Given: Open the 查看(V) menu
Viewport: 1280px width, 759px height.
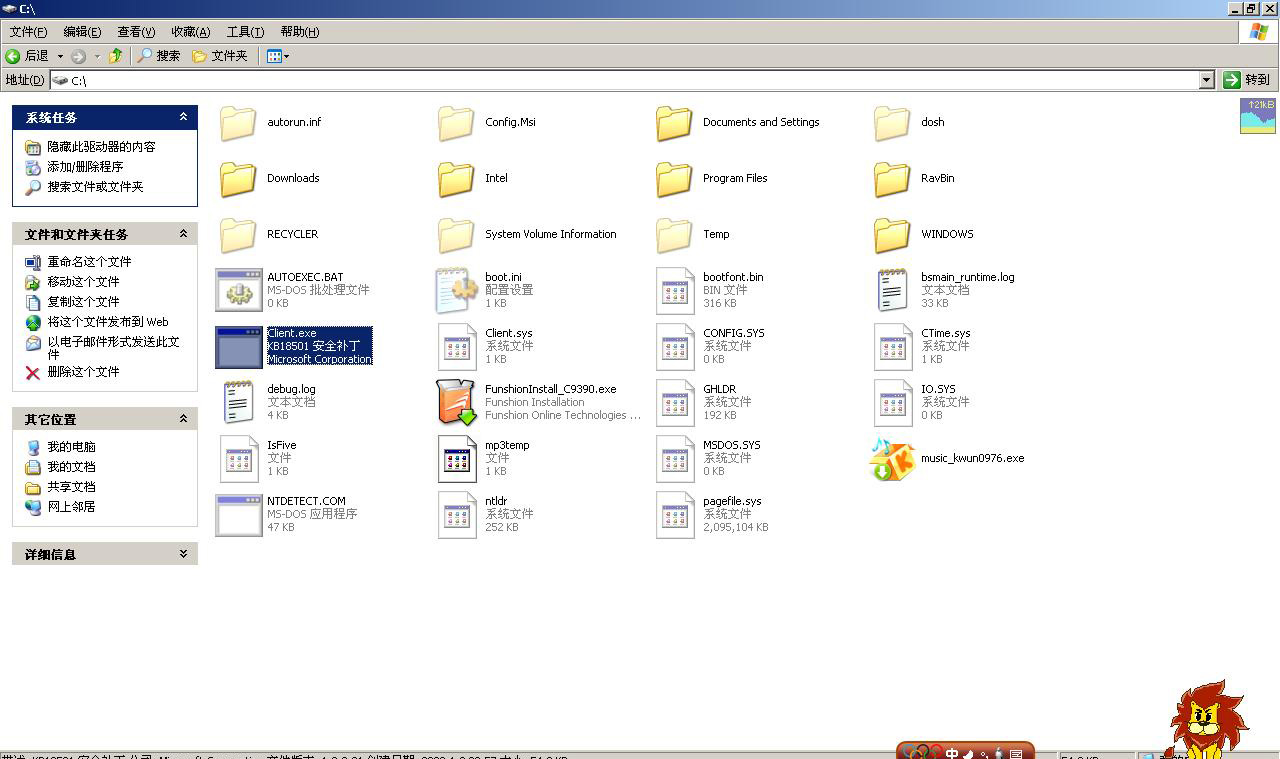Looking at the screenshot, I should coord(136,32).
